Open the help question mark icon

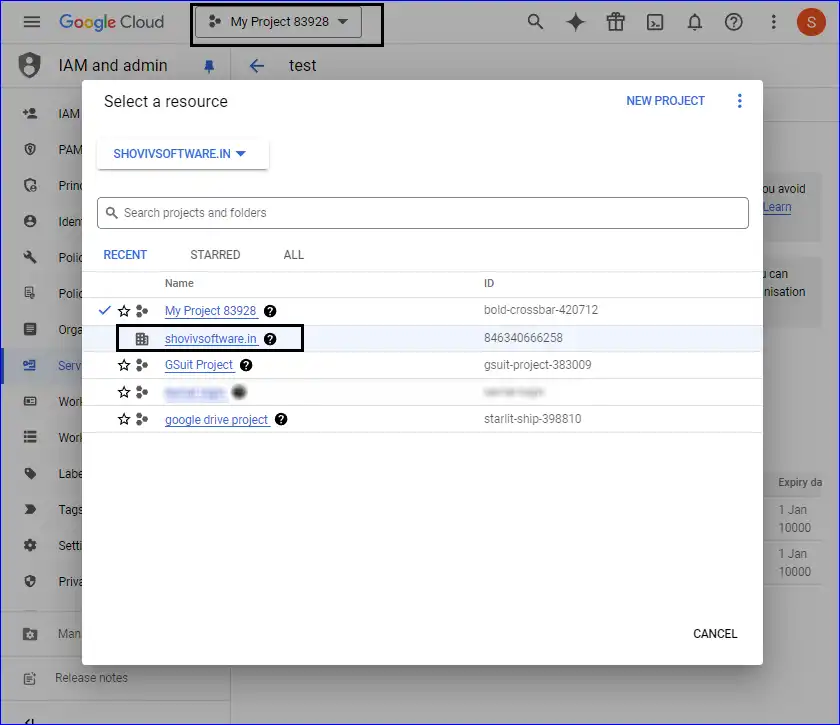[734, 22]
